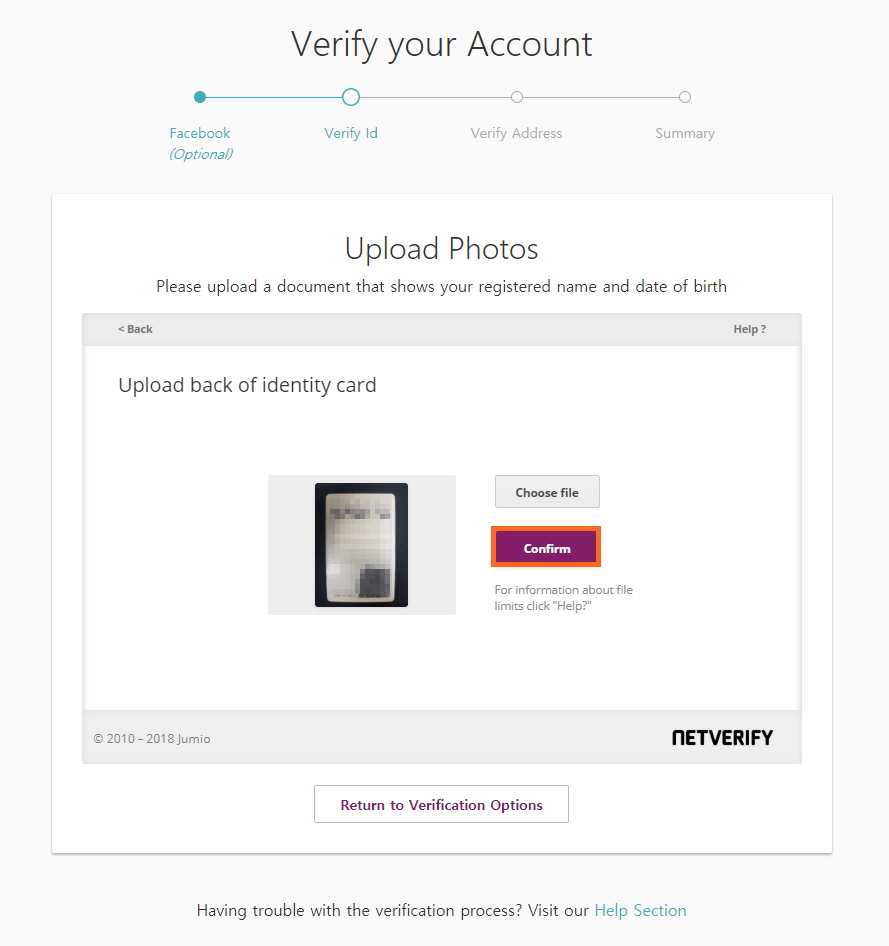
Task: Select the Summary step circle
Action: coord(685,97)
